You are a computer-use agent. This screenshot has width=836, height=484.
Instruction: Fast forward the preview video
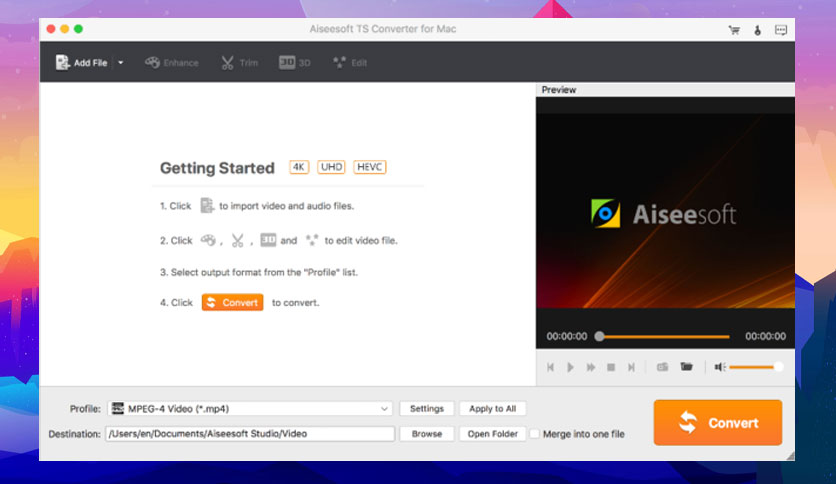591,367
